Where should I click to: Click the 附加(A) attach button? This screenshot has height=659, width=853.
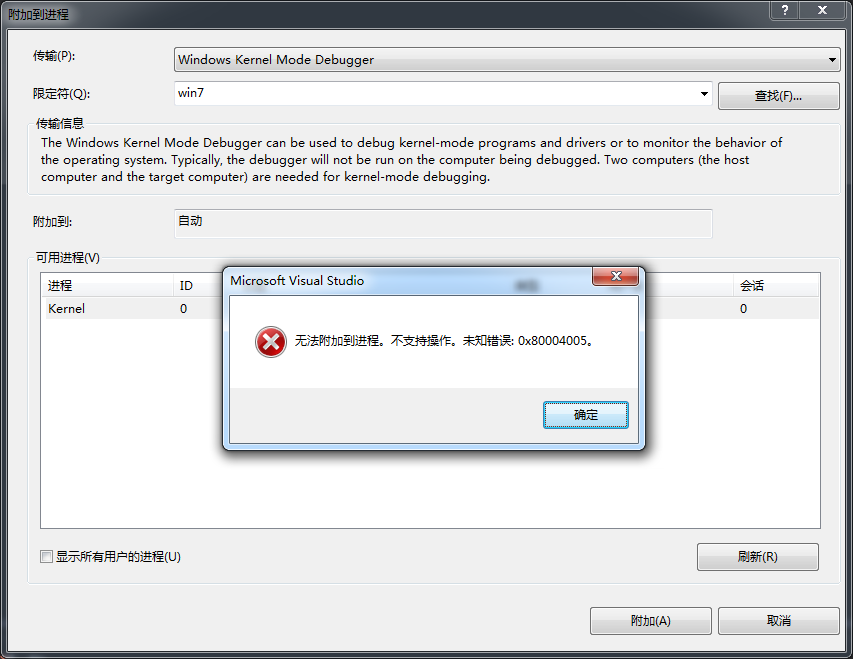tap(651, 620)
